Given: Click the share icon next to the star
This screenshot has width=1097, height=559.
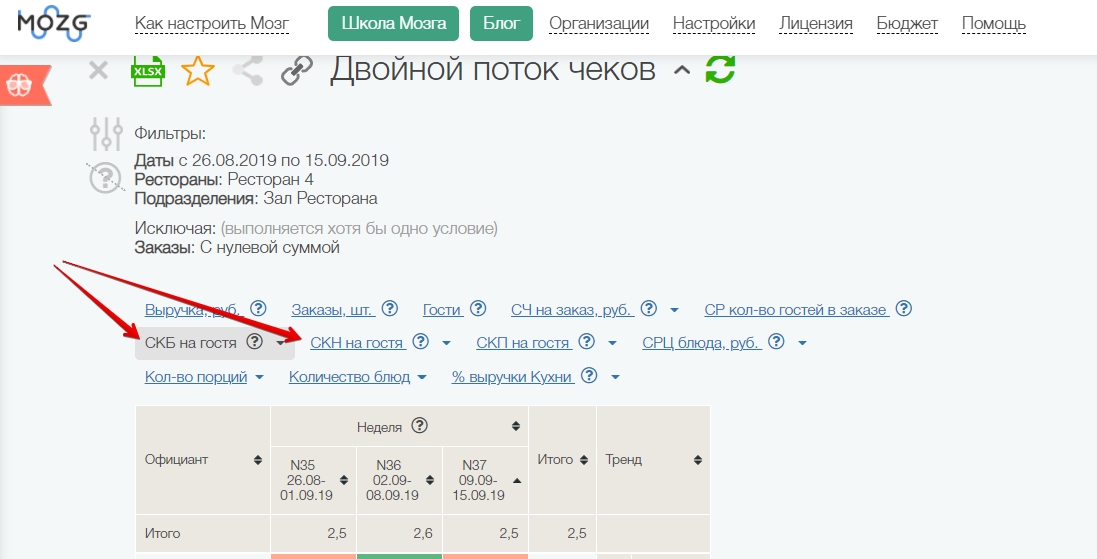Looking at the screenshot, I should [247, 71].
